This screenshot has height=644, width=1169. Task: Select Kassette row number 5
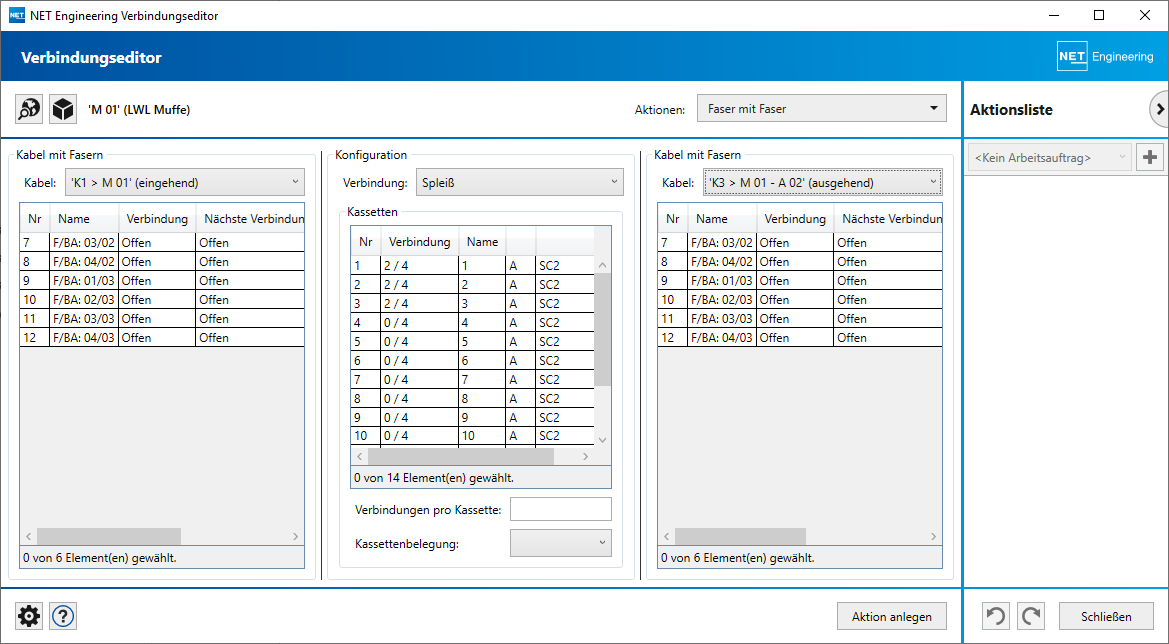click(473, 341)
